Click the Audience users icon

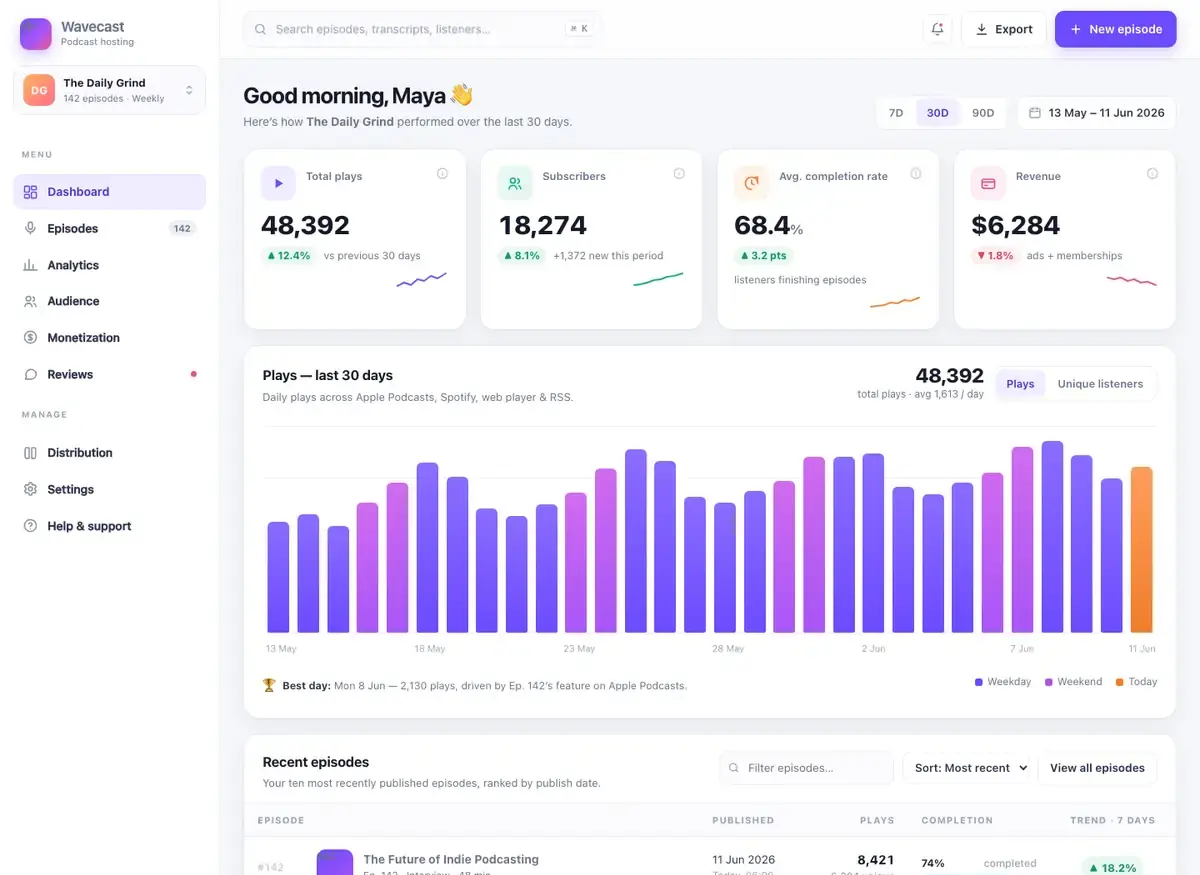(x=30, y=301)
